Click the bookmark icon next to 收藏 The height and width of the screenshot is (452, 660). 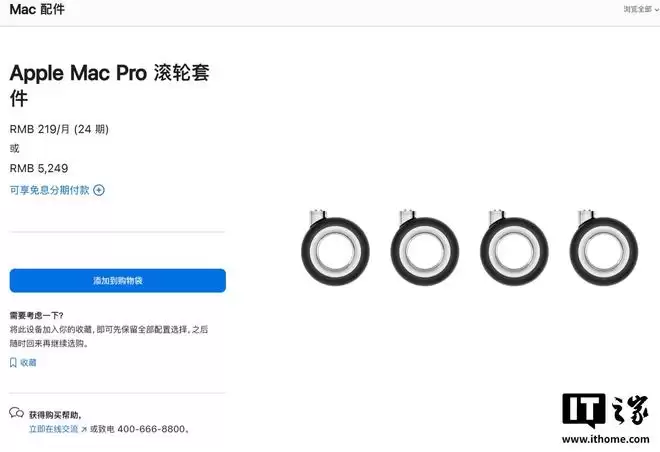13,363
